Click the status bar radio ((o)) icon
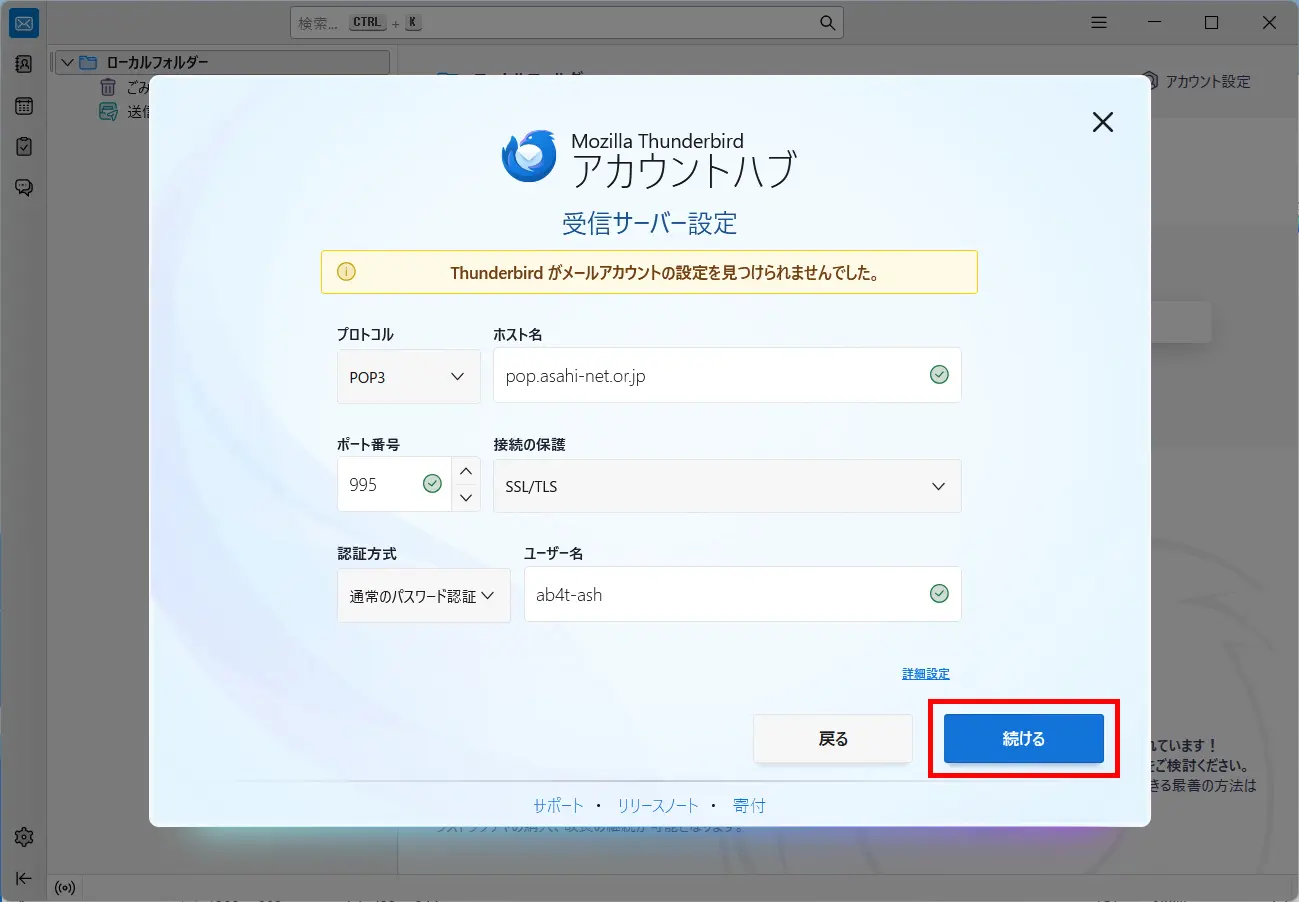1300x902 pixels. point(65,888)
